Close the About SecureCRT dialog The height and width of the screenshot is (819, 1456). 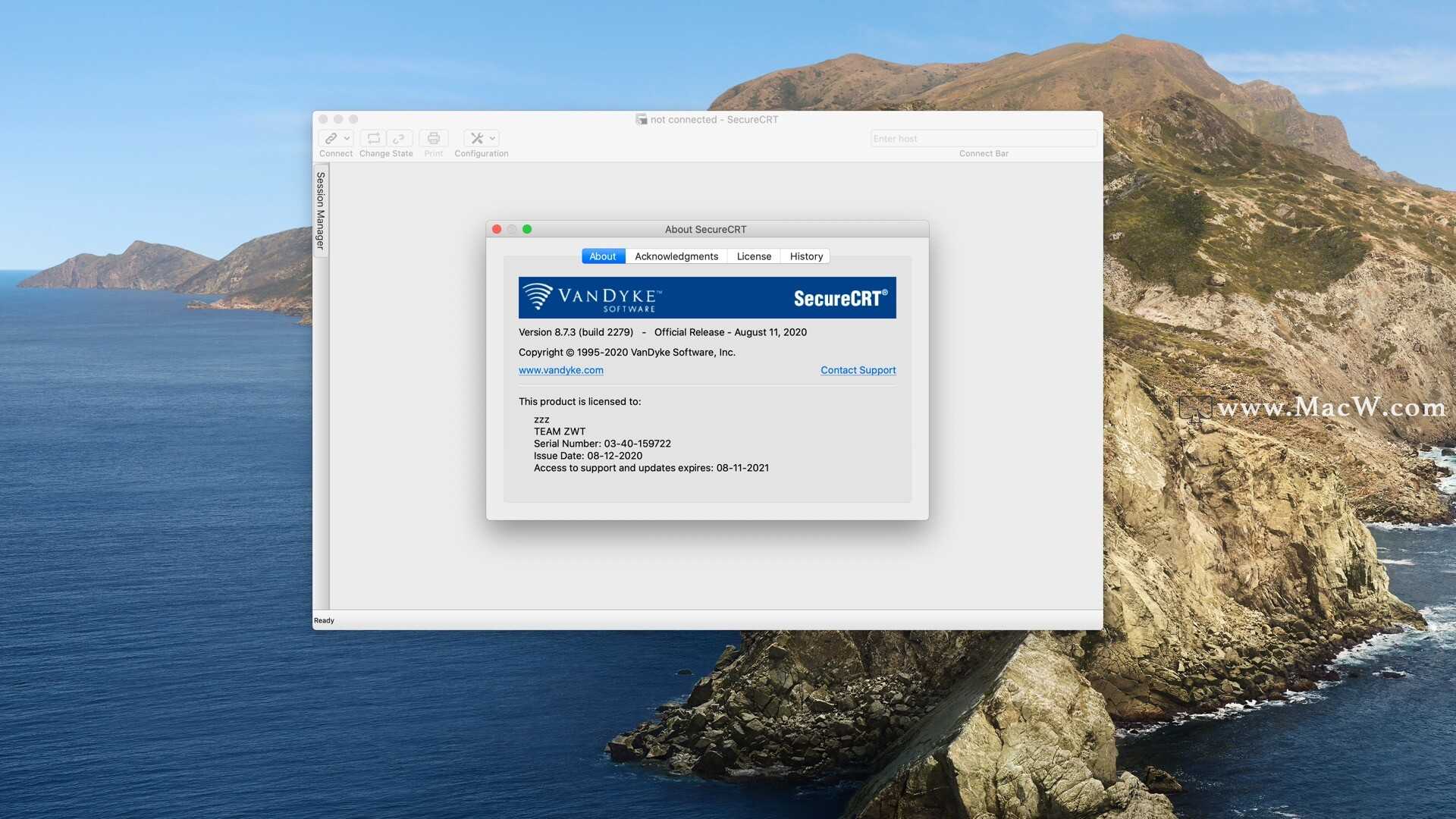(497, 229)
